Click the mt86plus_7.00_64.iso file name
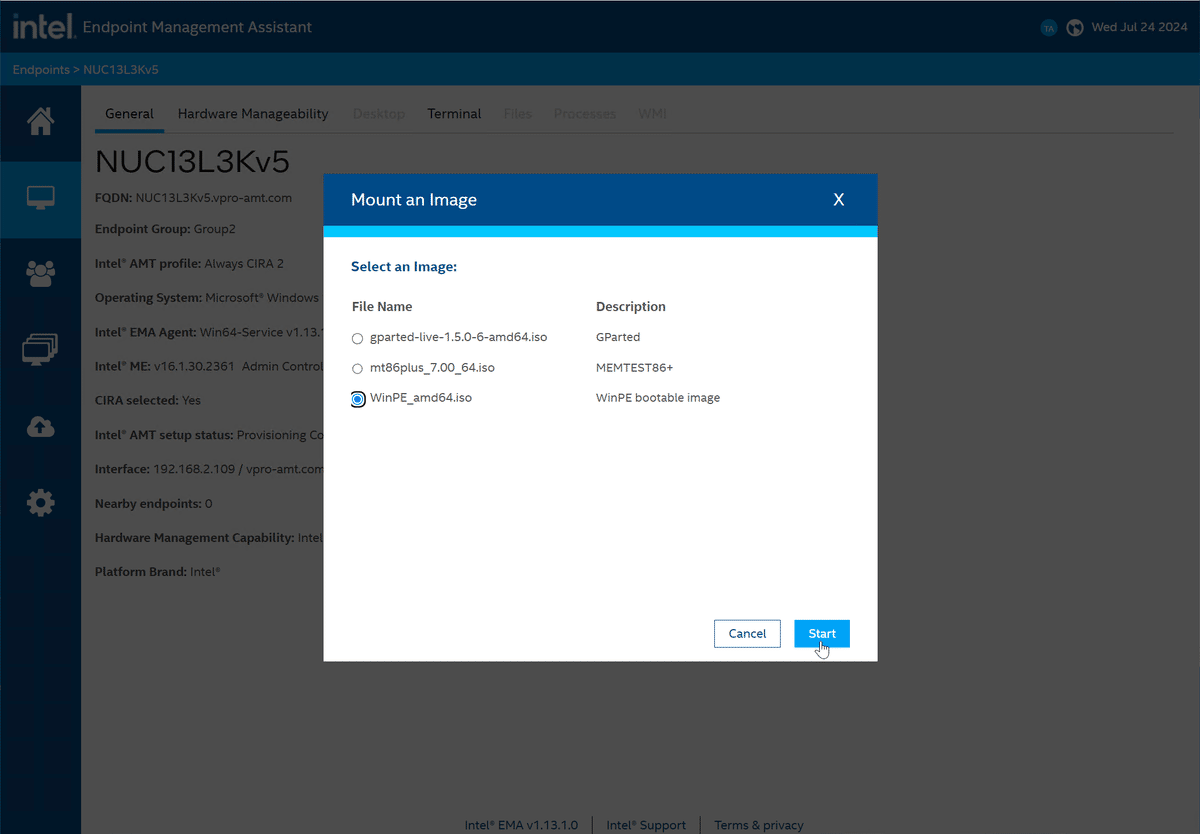The image size is (1200, 834). pos(432,368)
